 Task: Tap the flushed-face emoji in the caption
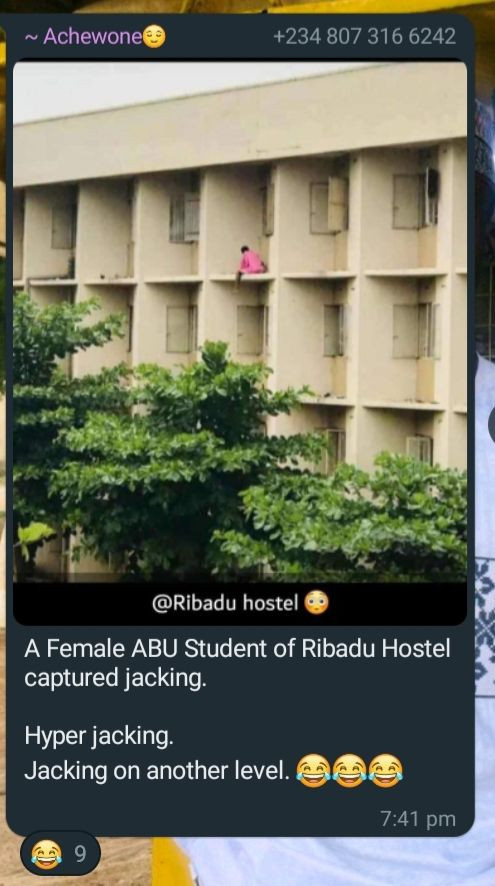tap(316, 603)
